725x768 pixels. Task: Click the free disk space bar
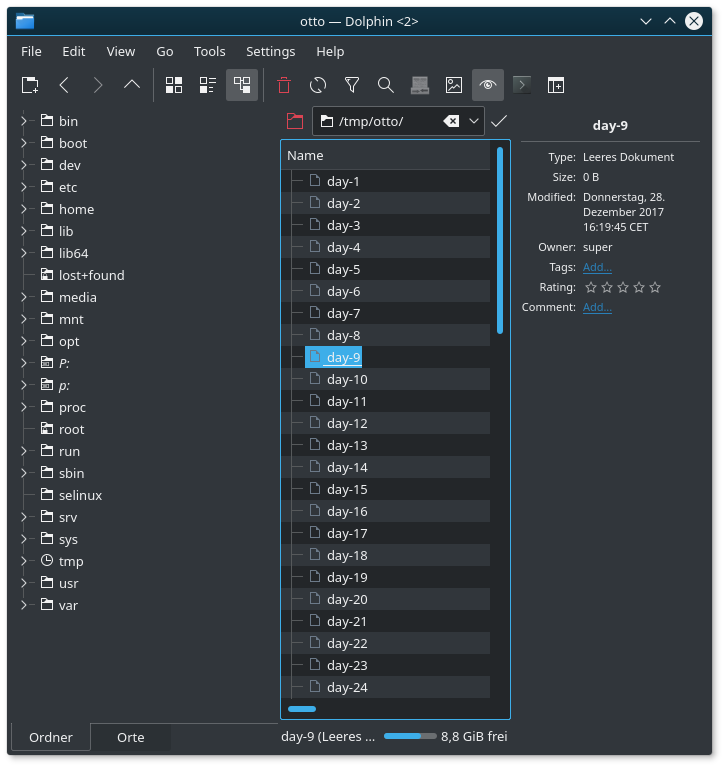(410, 736)
